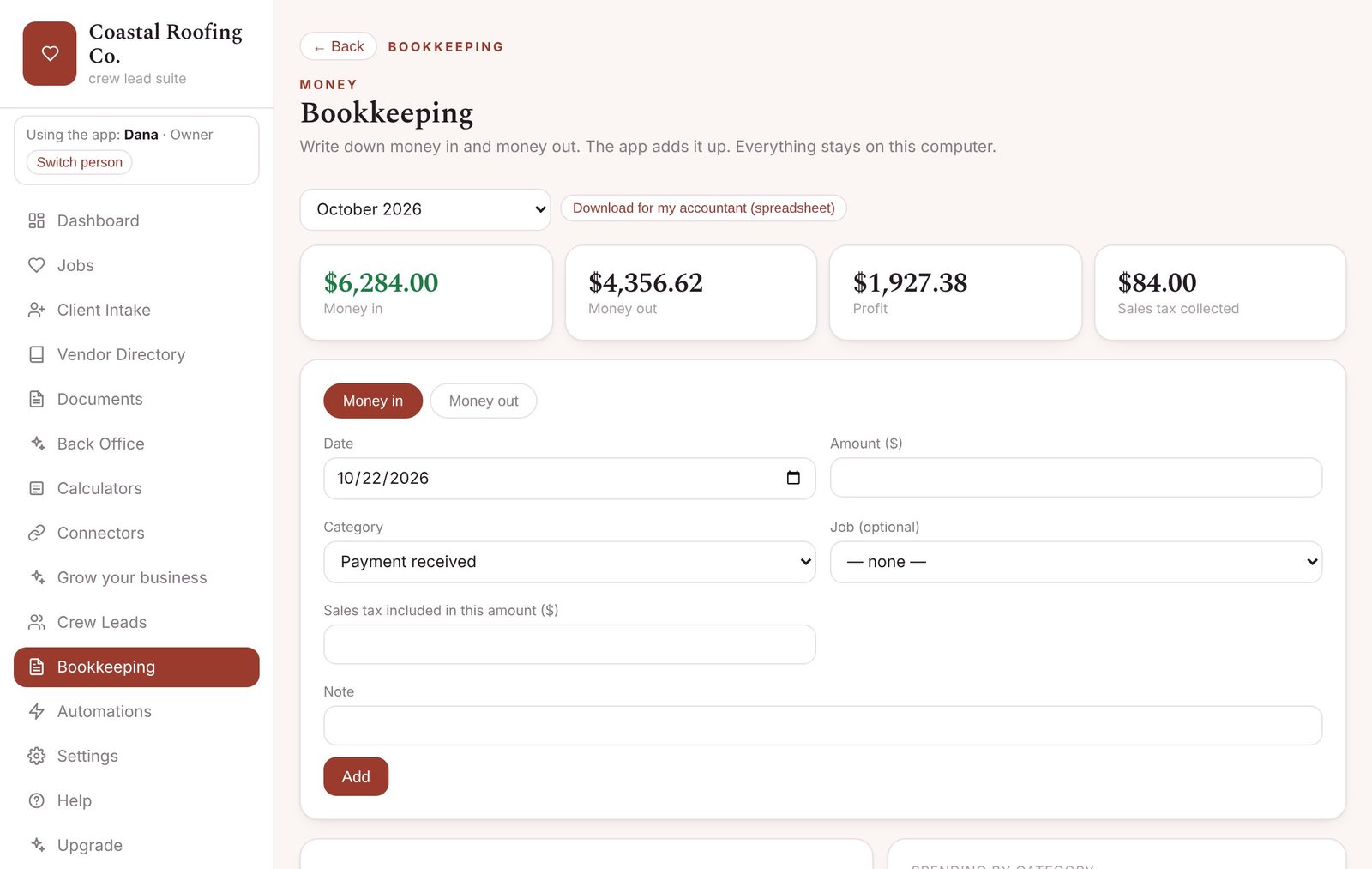
Task: Switch to the Money in entry type
Action: 373,401
